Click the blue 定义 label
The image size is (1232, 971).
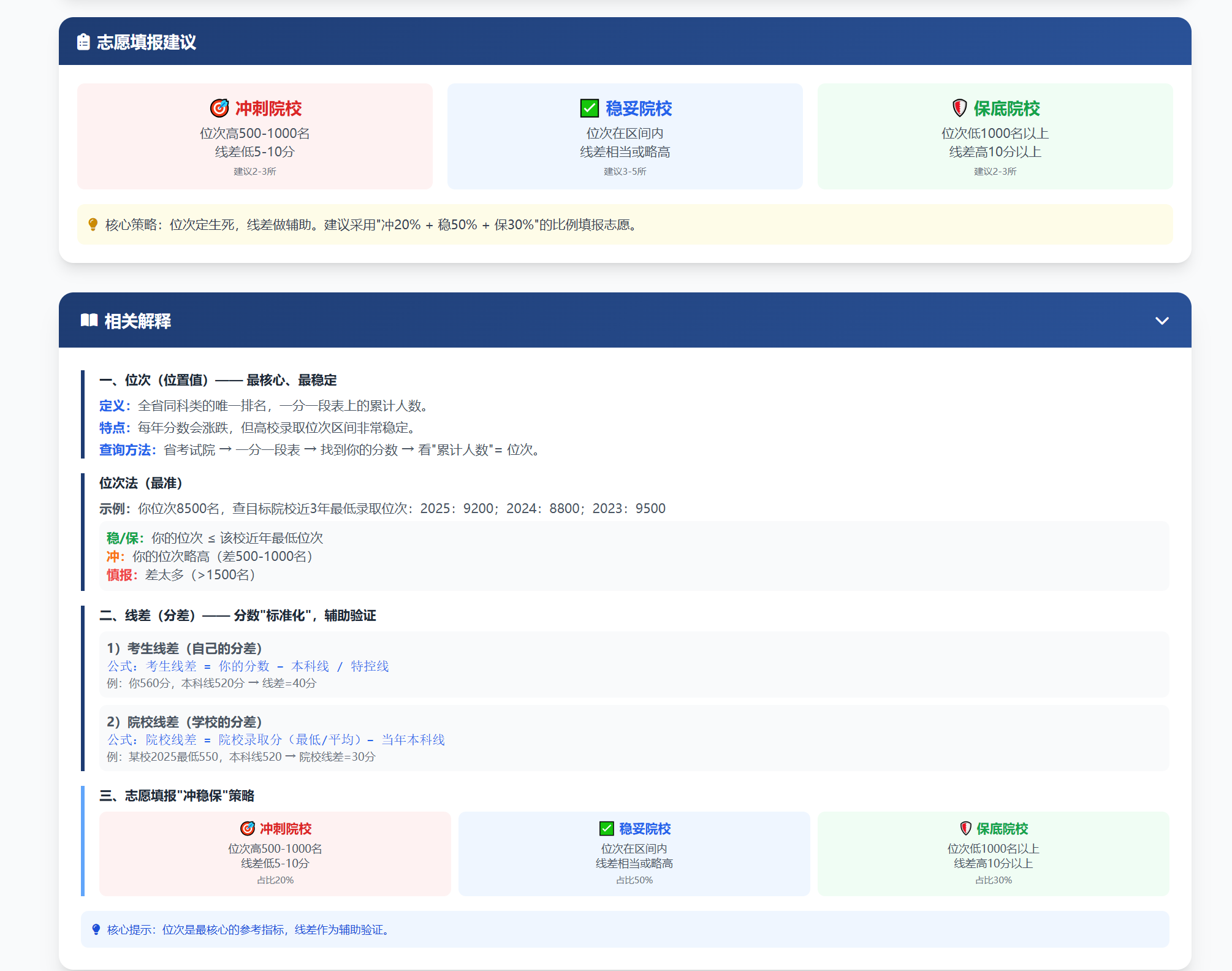(115, 406)
